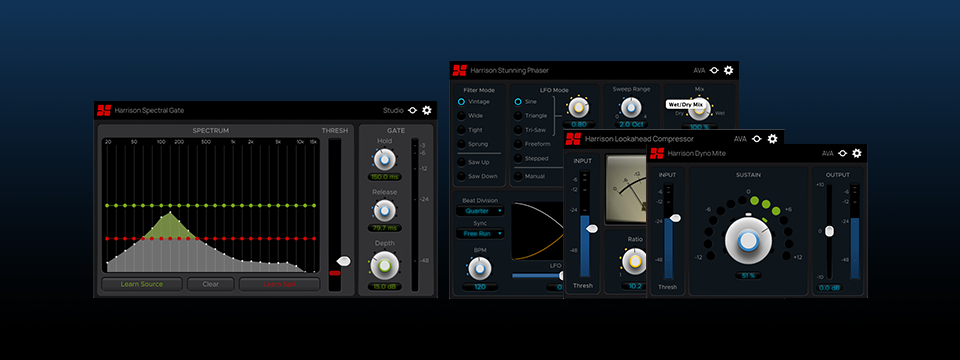
Task: Click the Dyno Mite compare icon
Action: [842, 154]
